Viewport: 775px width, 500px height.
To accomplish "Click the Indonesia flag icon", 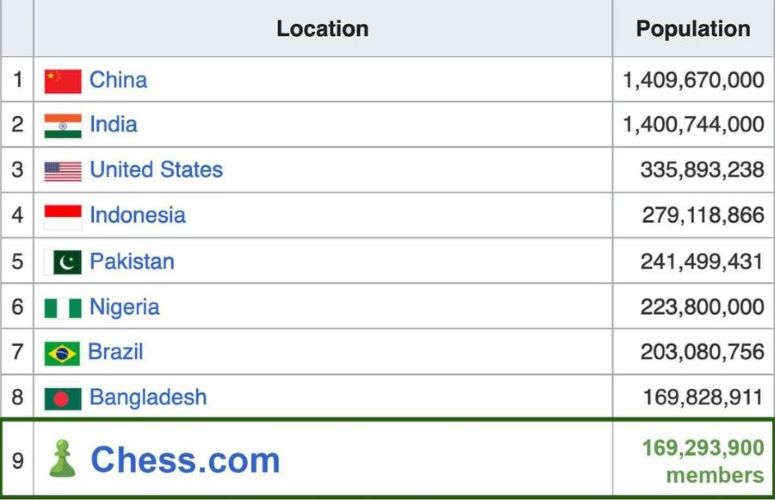I will [62, 216].
